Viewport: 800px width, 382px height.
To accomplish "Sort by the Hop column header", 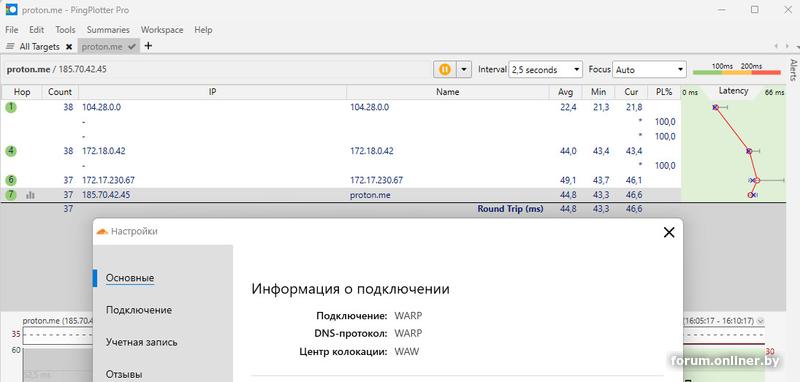I will click(22, 92).
